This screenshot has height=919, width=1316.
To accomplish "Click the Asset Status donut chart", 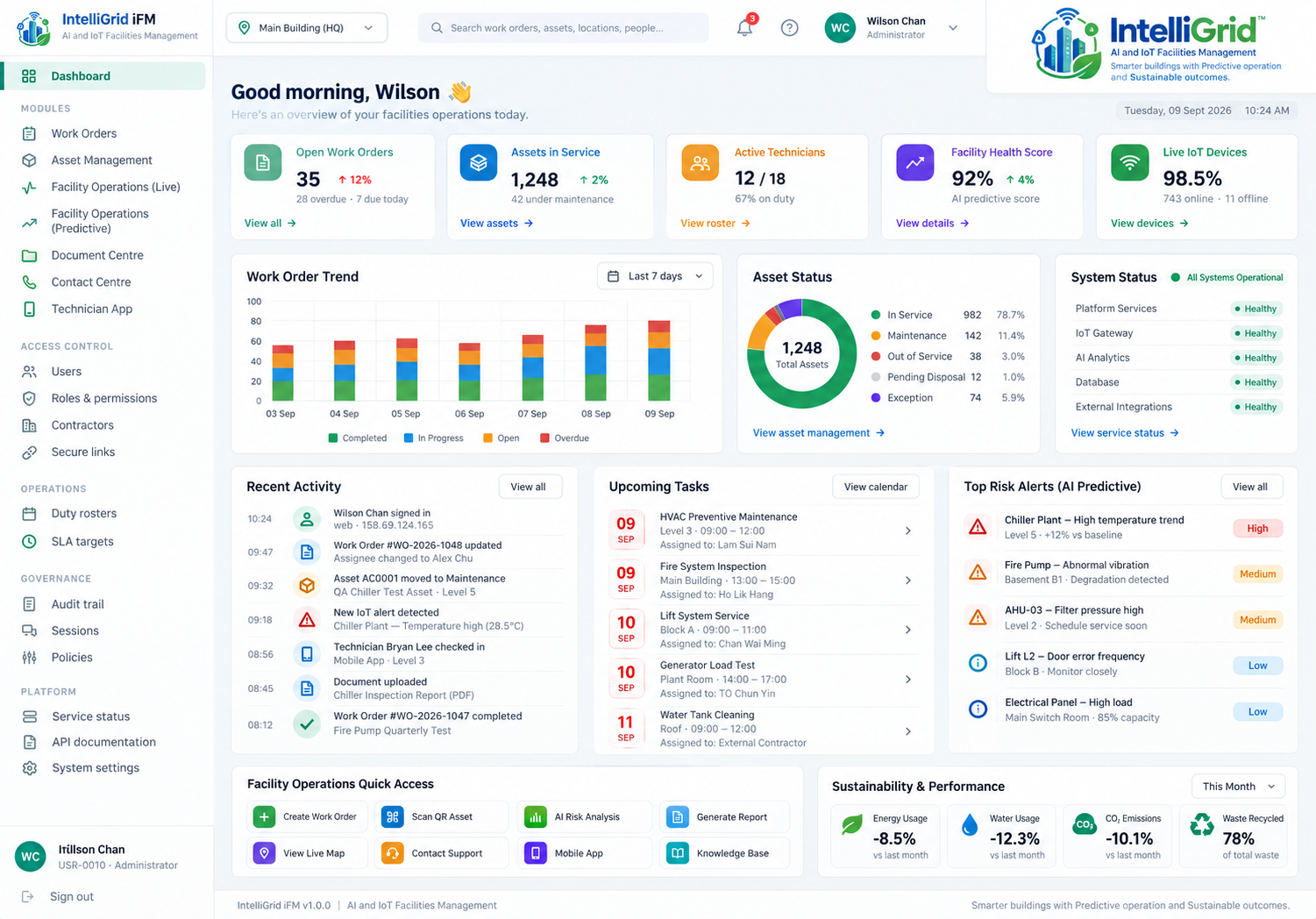I will coord(801,353).
